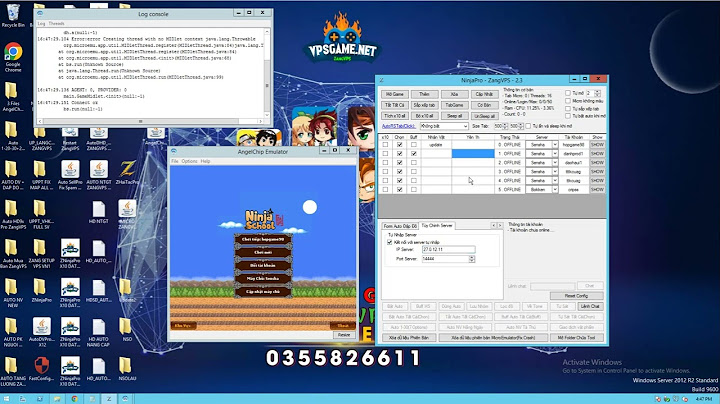Click the Reset Config button

pyautogui.click(x=576, y=296)
